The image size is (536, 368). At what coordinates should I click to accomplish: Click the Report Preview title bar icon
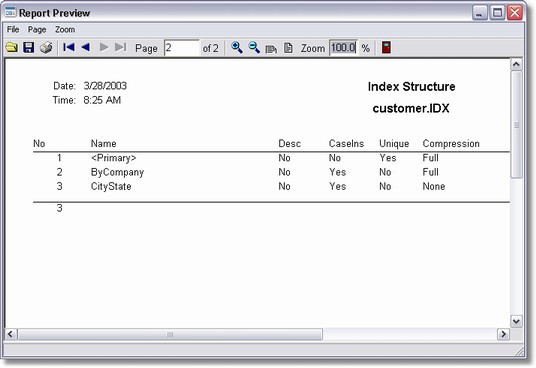pyautogui.click(x=11, y=12)
